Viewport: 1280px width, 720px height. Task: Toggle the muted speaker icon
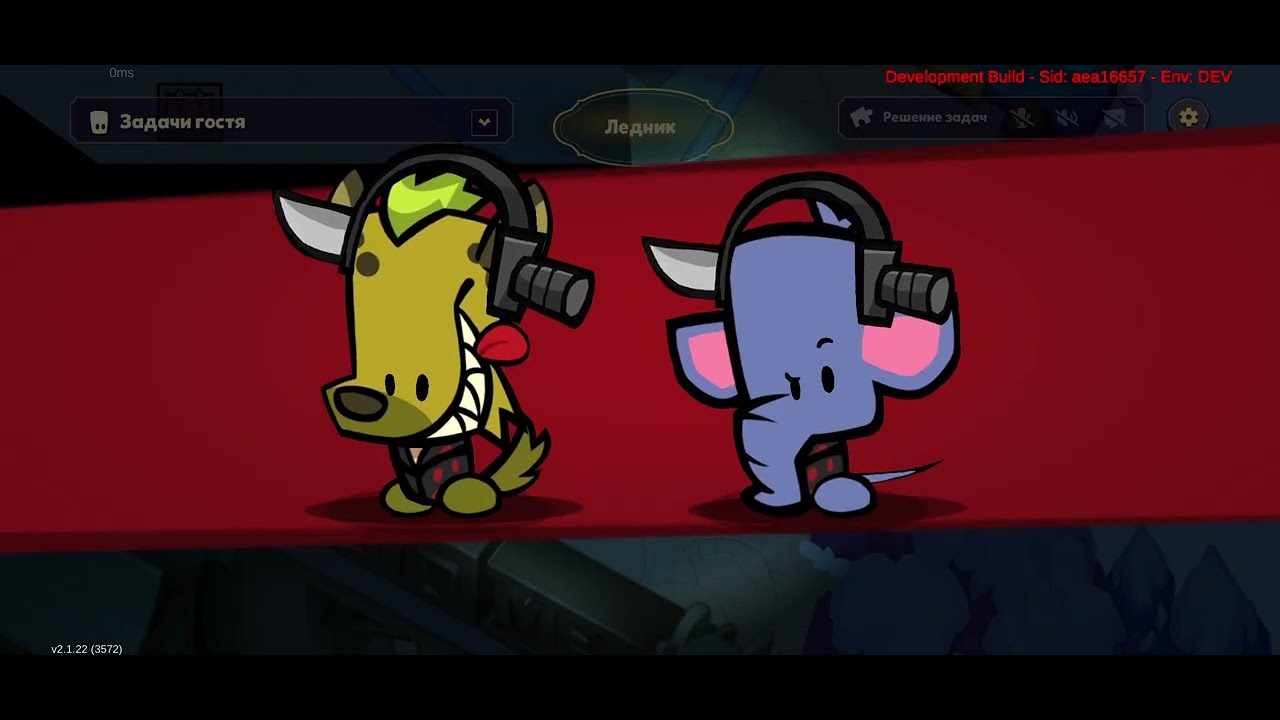pyautogui.click(x=1067, y=118)
